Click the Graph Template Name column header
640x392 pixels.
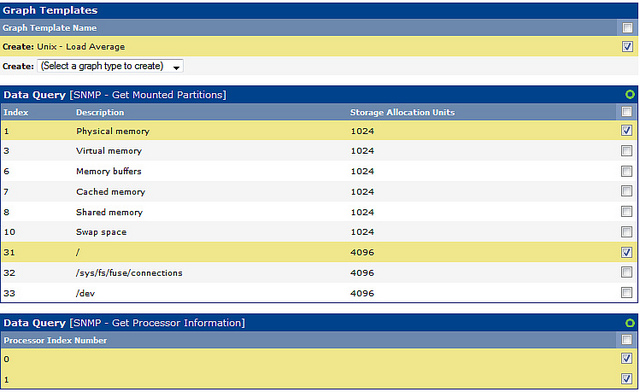[x=49, y=28]
